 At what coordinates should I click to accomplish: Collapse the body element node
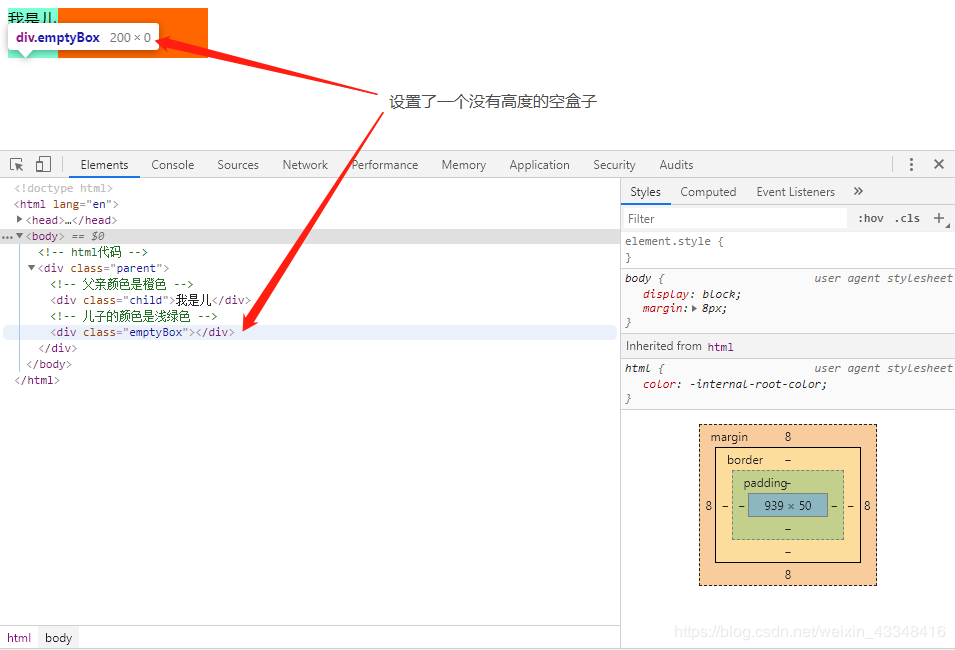(x=19, y=236)
